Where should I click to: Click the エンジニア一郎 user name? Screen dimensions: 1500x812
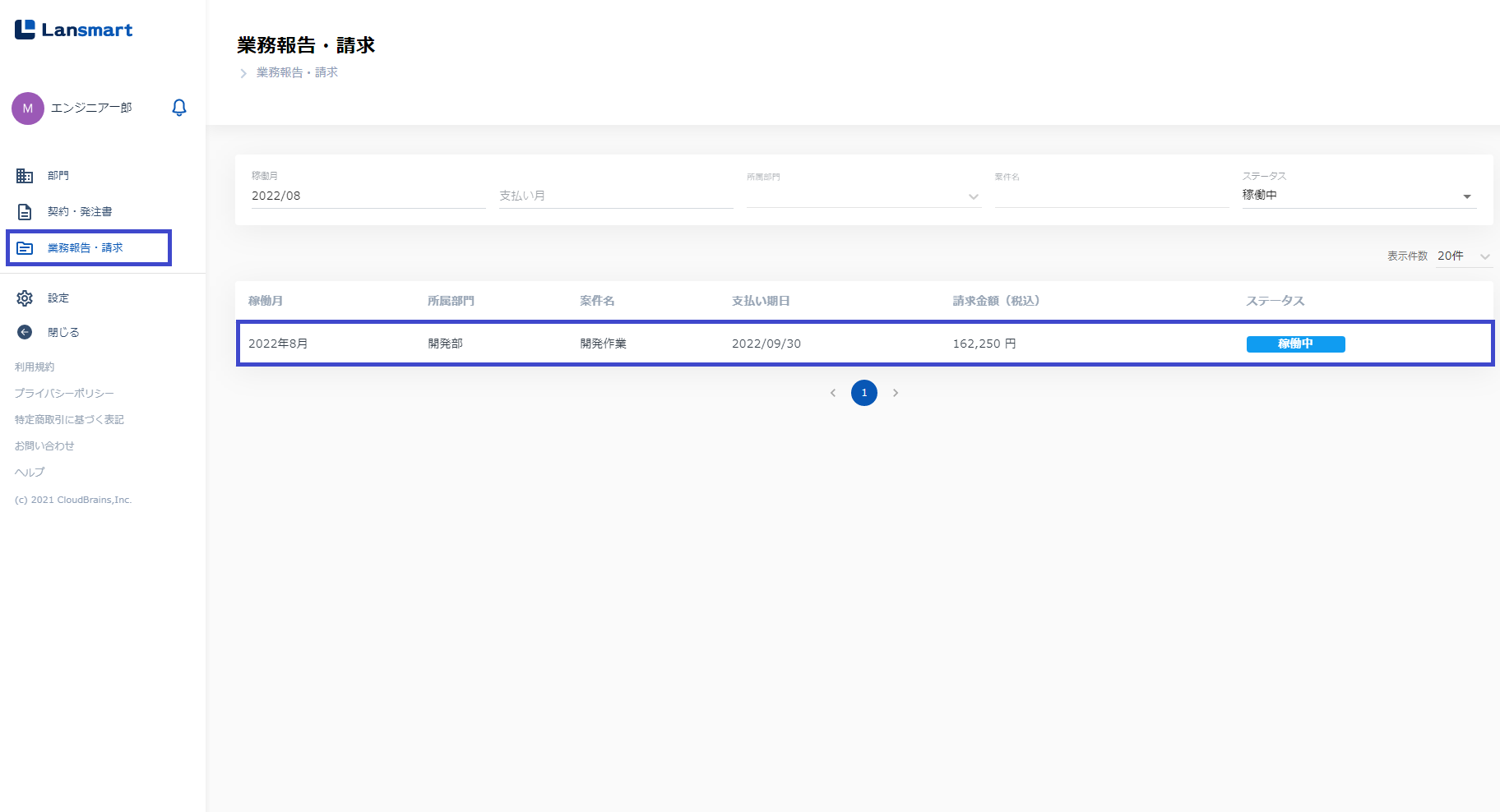click(91, 108)
